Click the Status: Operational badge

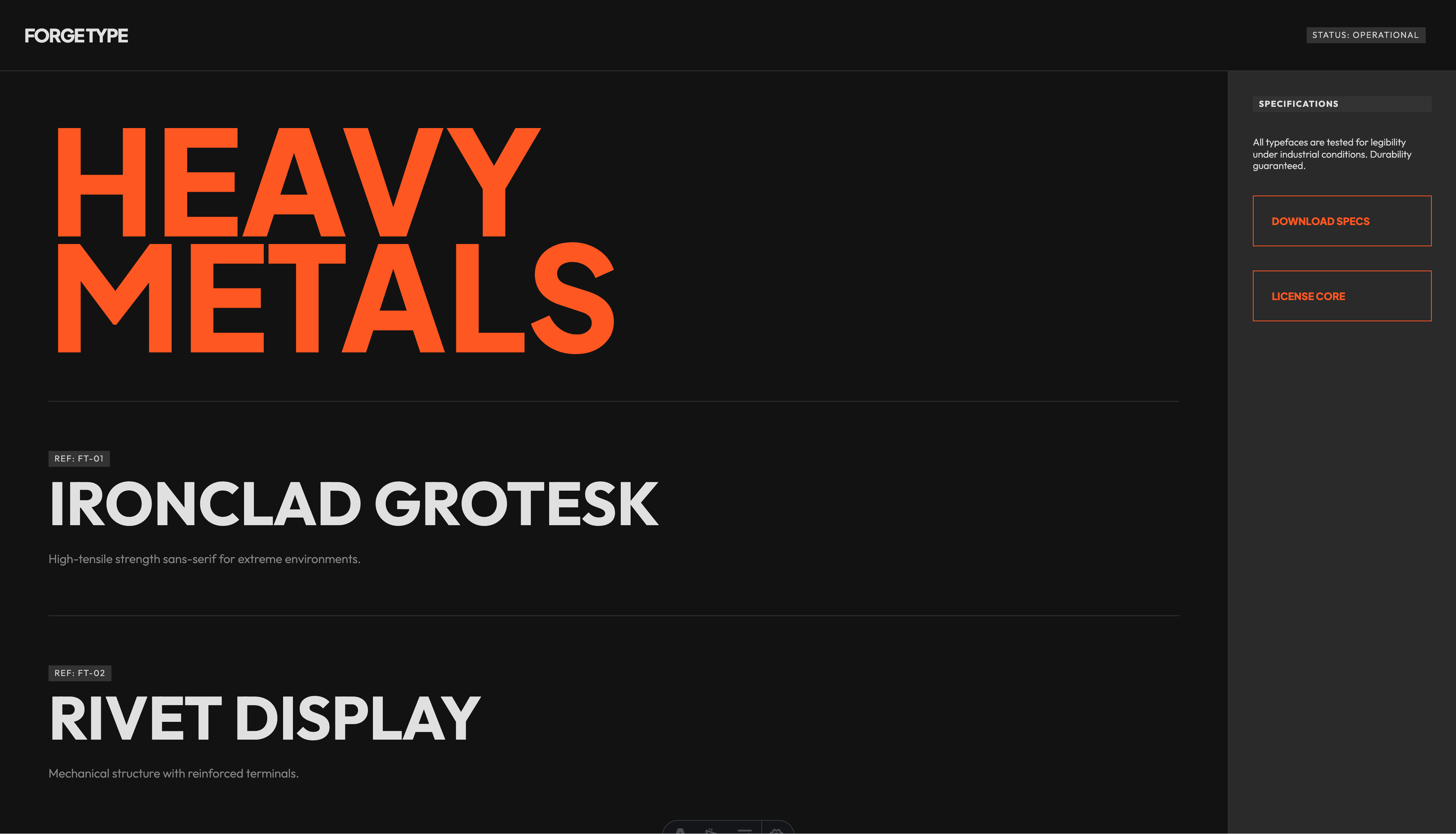[x=1365, y=35]
